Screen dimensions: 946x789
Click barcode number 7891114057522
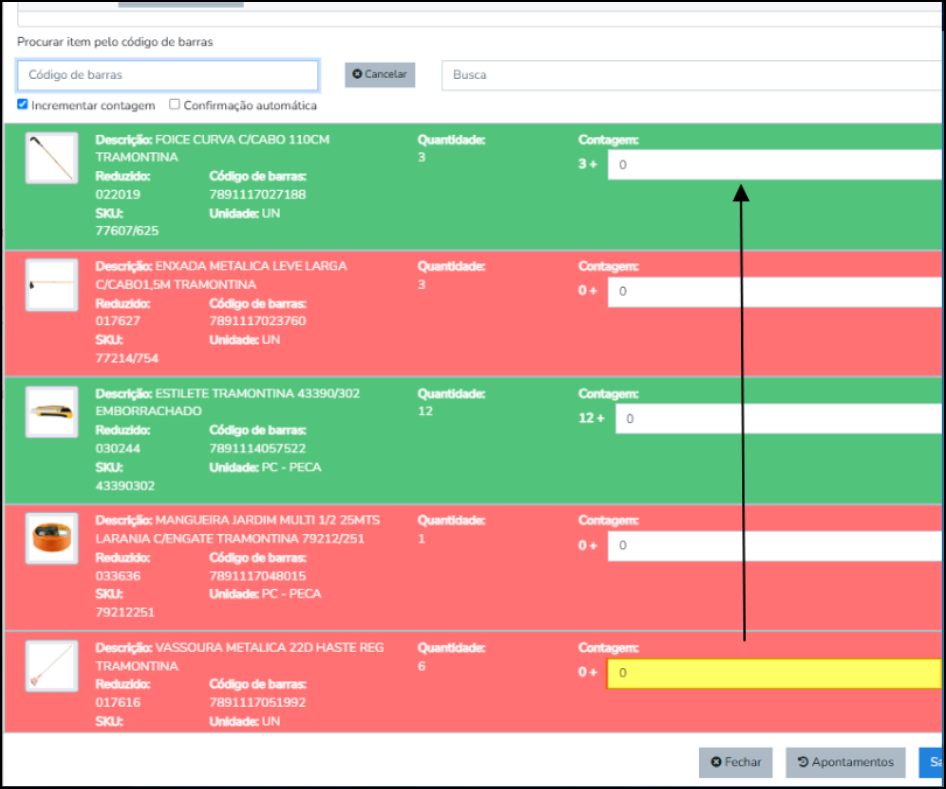(258, 448)
